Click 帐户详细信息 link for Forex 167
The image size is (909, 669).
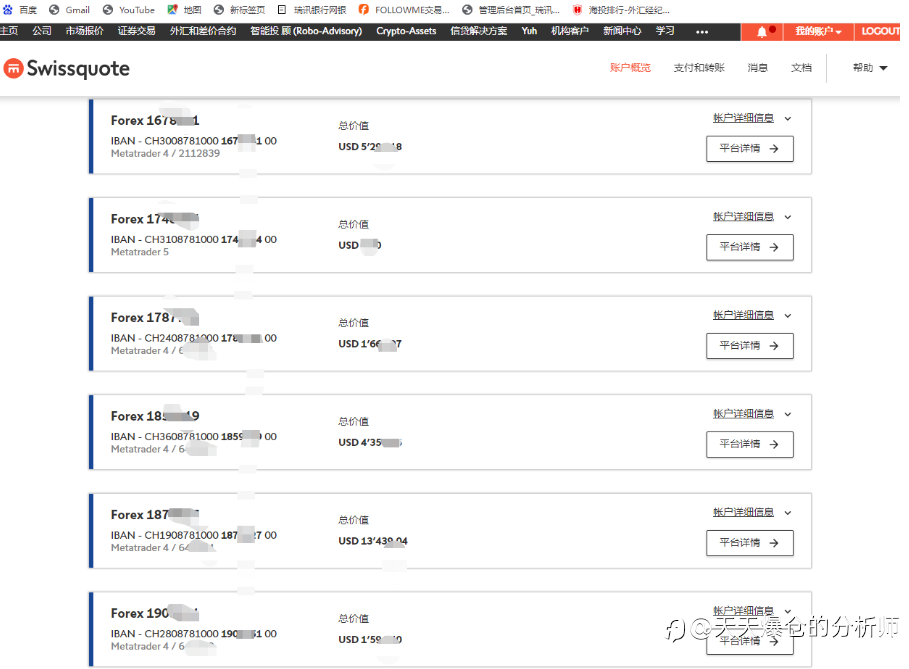click(743, 118)
